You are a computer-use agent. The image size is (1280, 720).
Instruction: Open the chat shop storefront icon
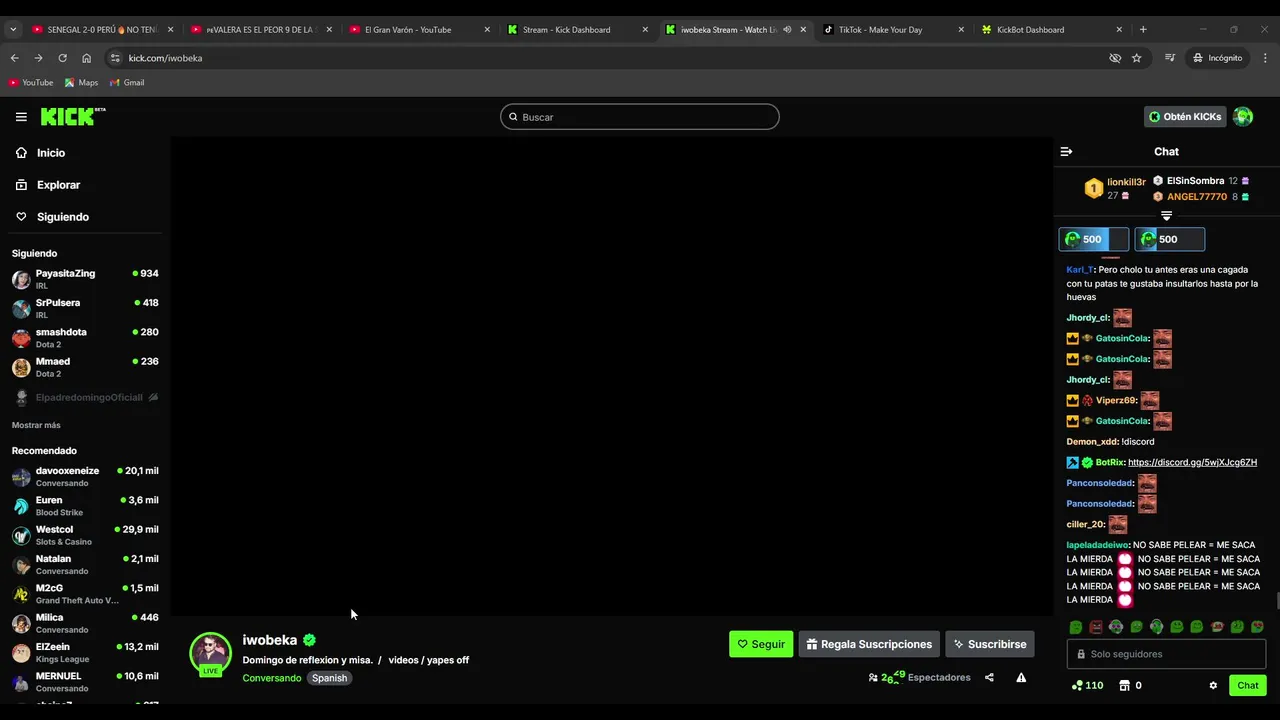click(x=1124, y=685)
